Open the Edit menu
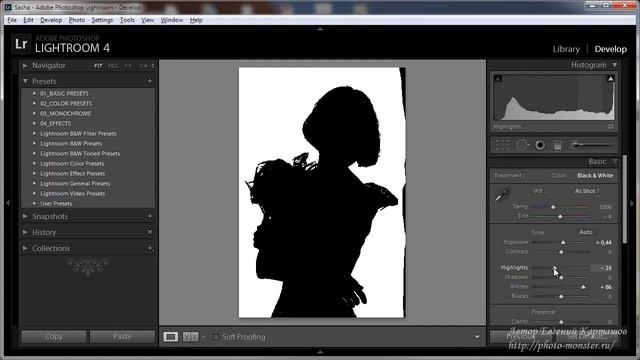 pos(28,20)
